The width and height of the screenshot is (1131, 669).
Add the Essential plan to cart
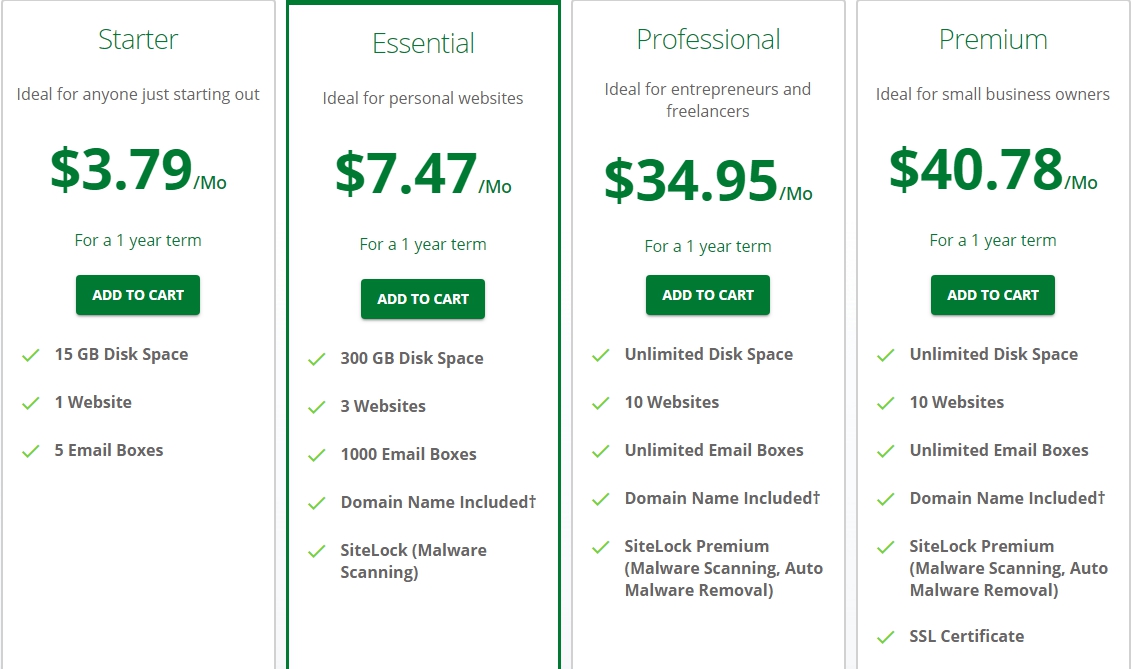(423, 299)
